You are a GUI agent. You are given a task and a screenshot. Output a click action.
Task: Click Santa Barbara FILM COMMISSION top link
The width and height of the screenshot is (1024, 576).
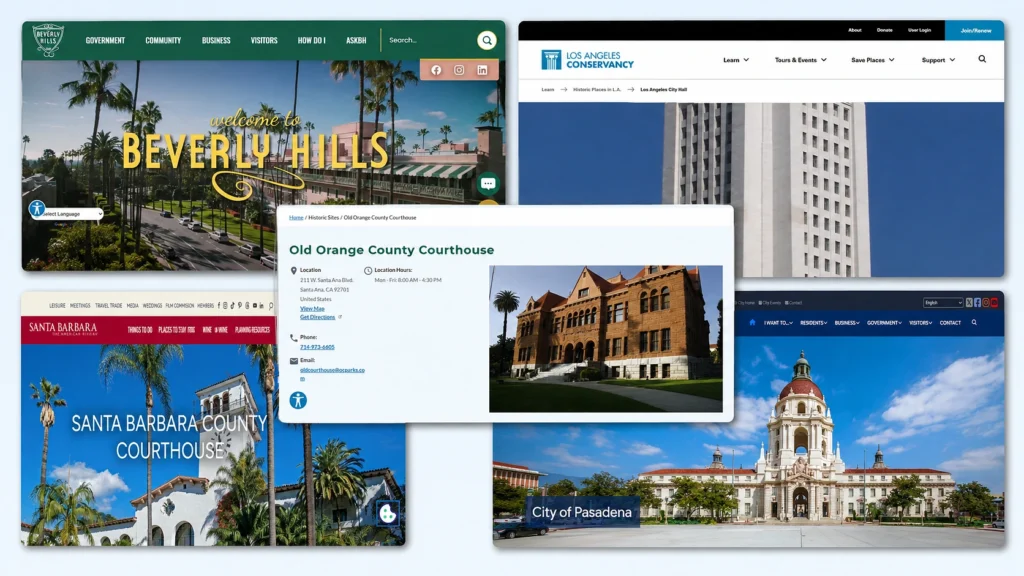180,306
